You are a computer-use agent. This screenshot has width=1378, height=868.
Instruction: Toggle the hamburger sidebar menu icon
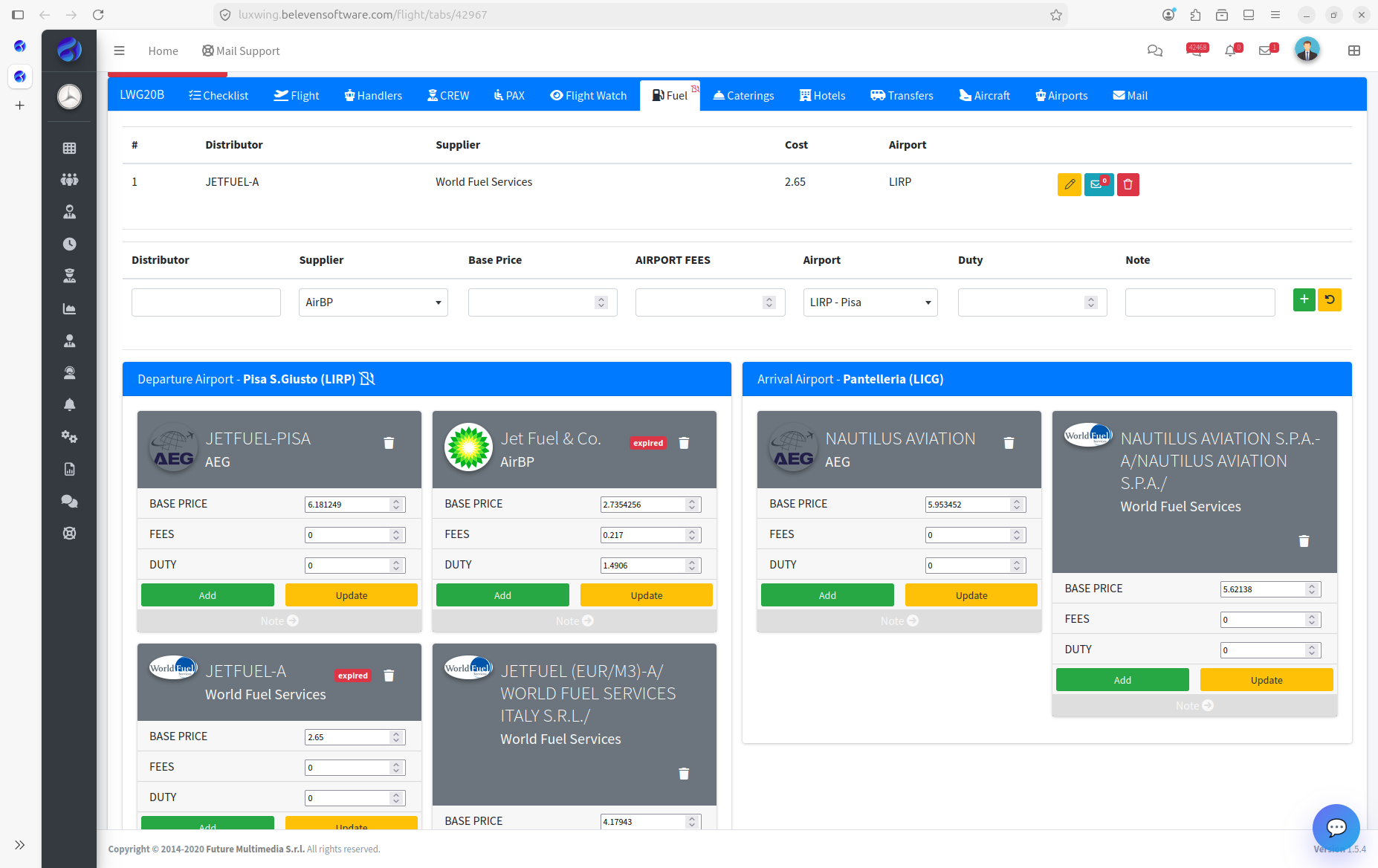(x=119, y=51)
